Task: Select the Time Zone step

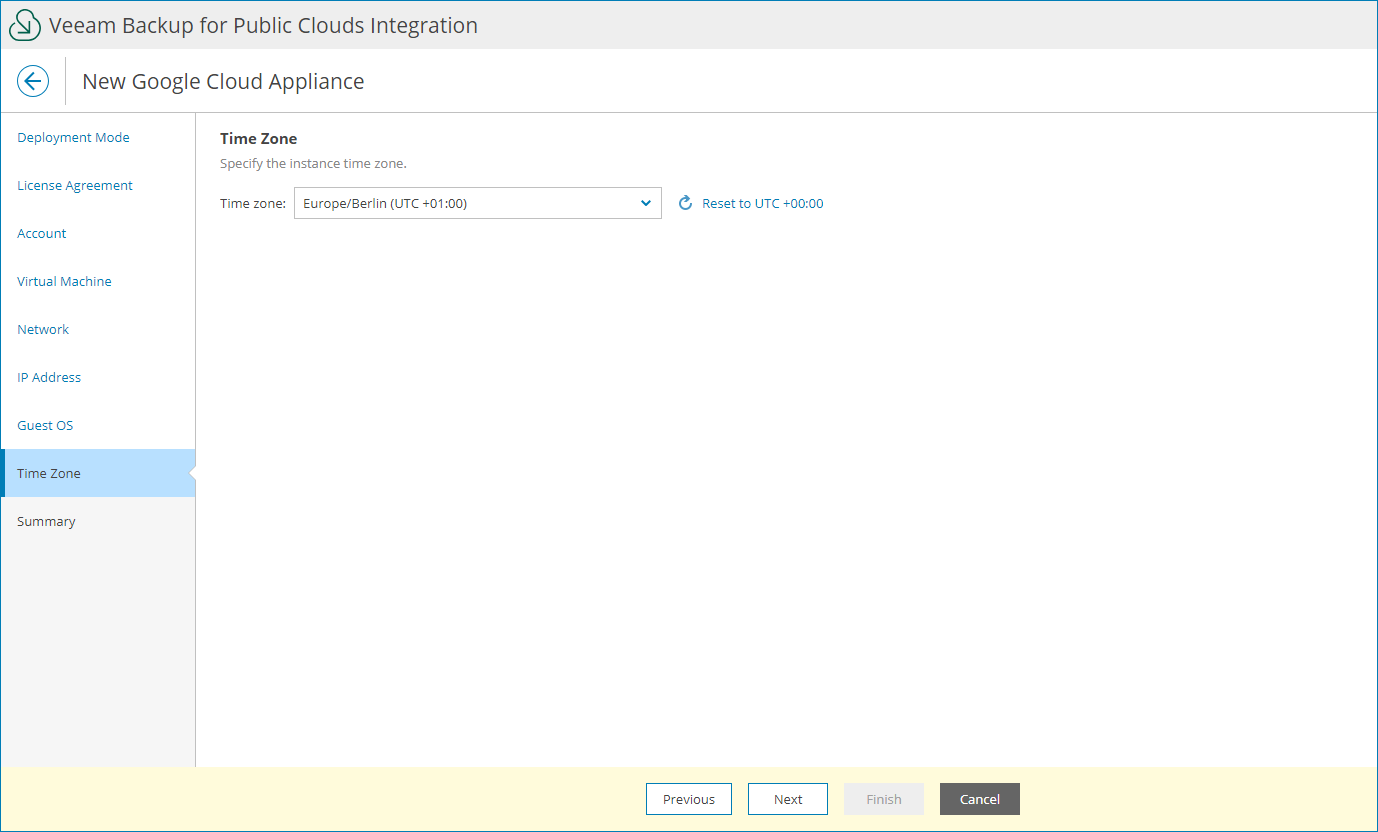Action: coord(49,473)
